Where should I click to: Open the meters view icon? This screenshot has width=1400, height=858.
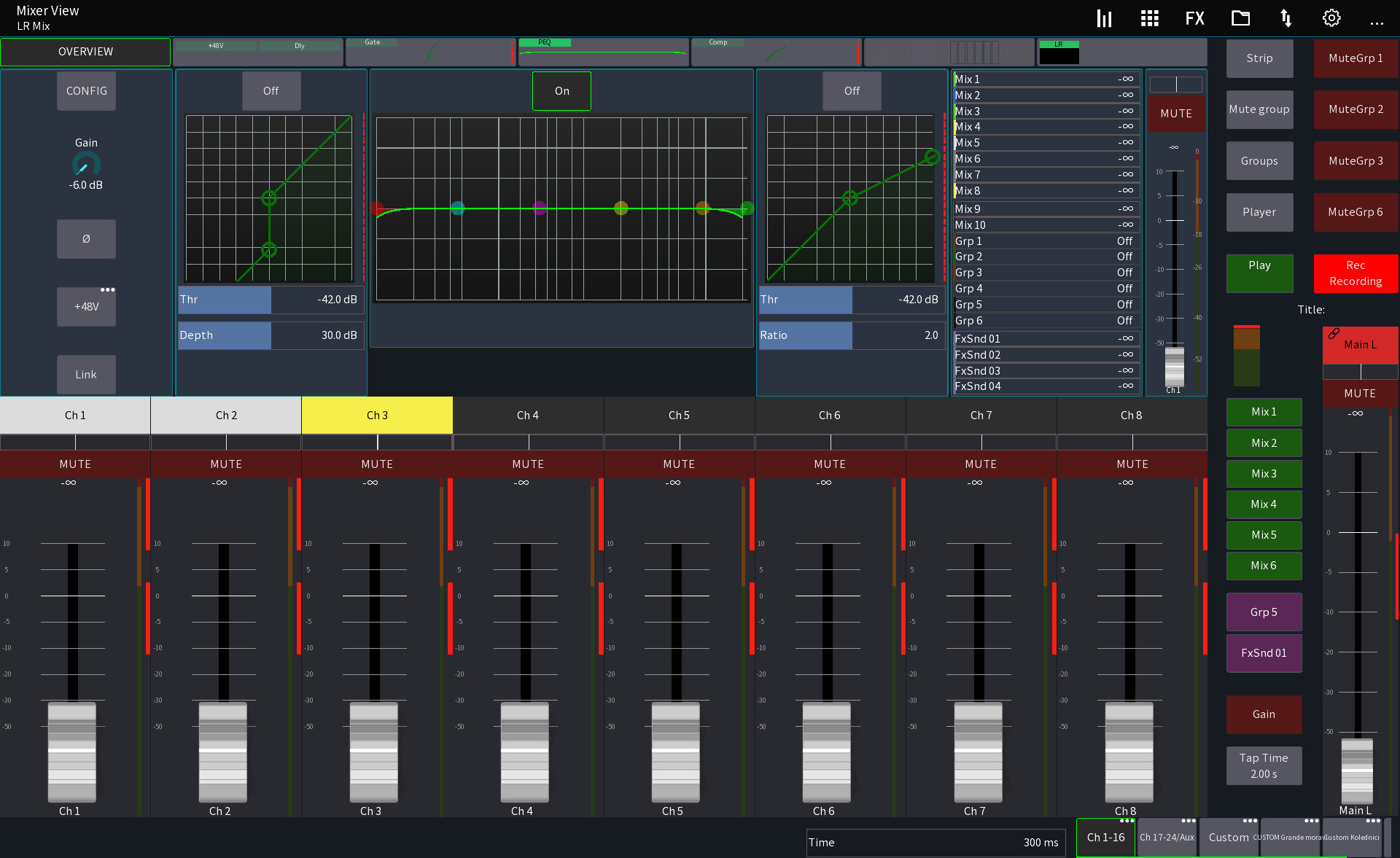pos(1103,17)
